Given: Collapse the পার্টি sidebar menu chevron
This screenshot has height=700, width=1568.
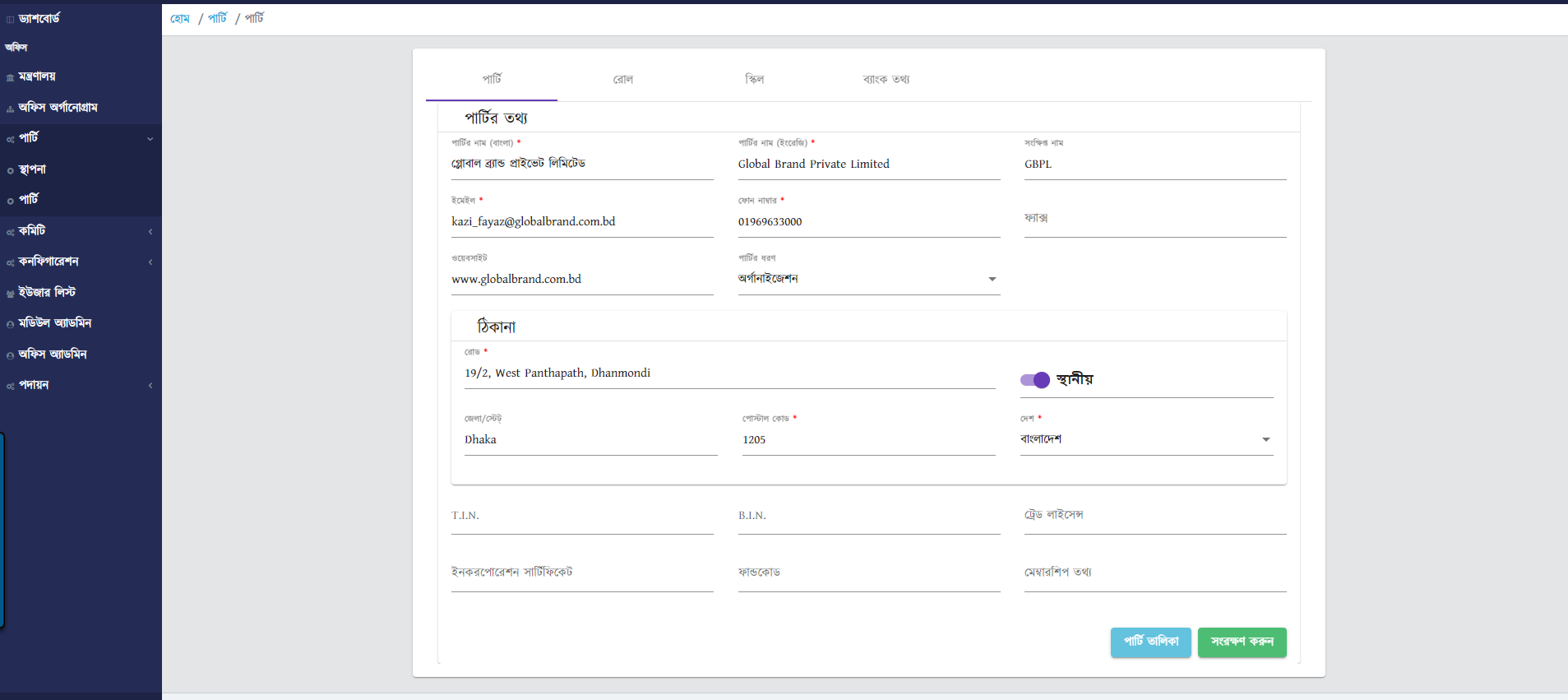Looking at the screenshot, I should pyautogui.click(x=150, y=139).
